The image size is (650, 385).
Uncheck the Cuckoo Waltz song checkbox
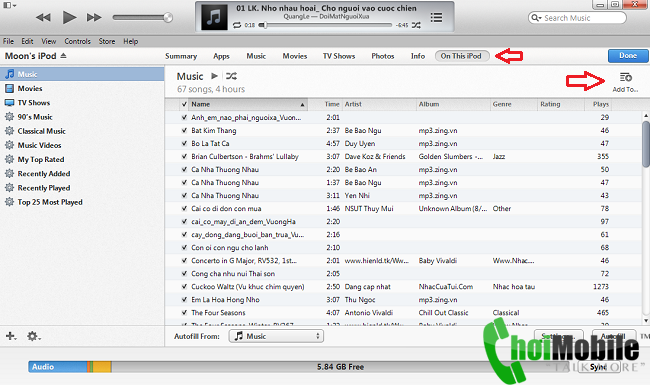tap(184, 286)
